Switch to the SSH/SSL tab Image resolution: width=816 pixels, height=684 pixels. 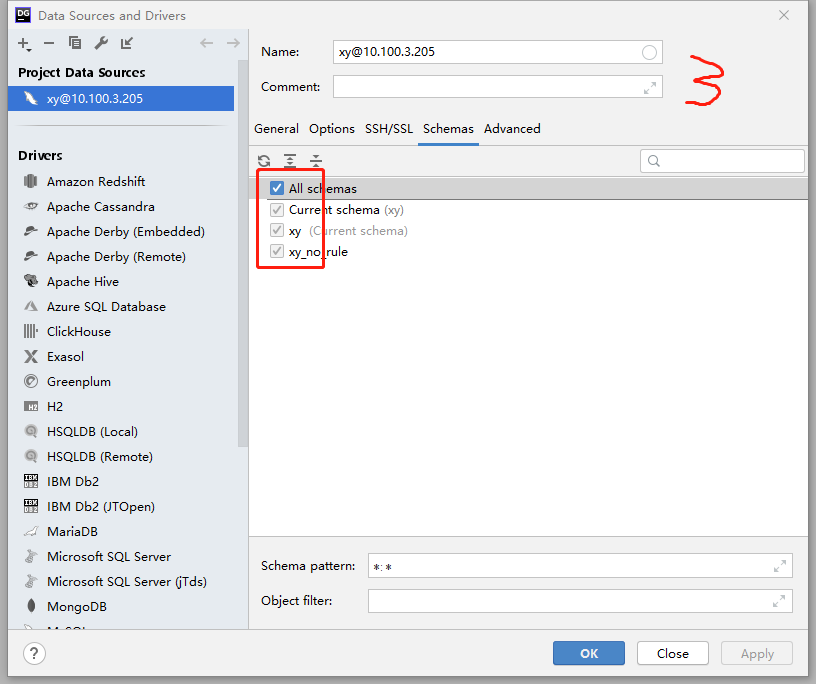coord(389,129)
